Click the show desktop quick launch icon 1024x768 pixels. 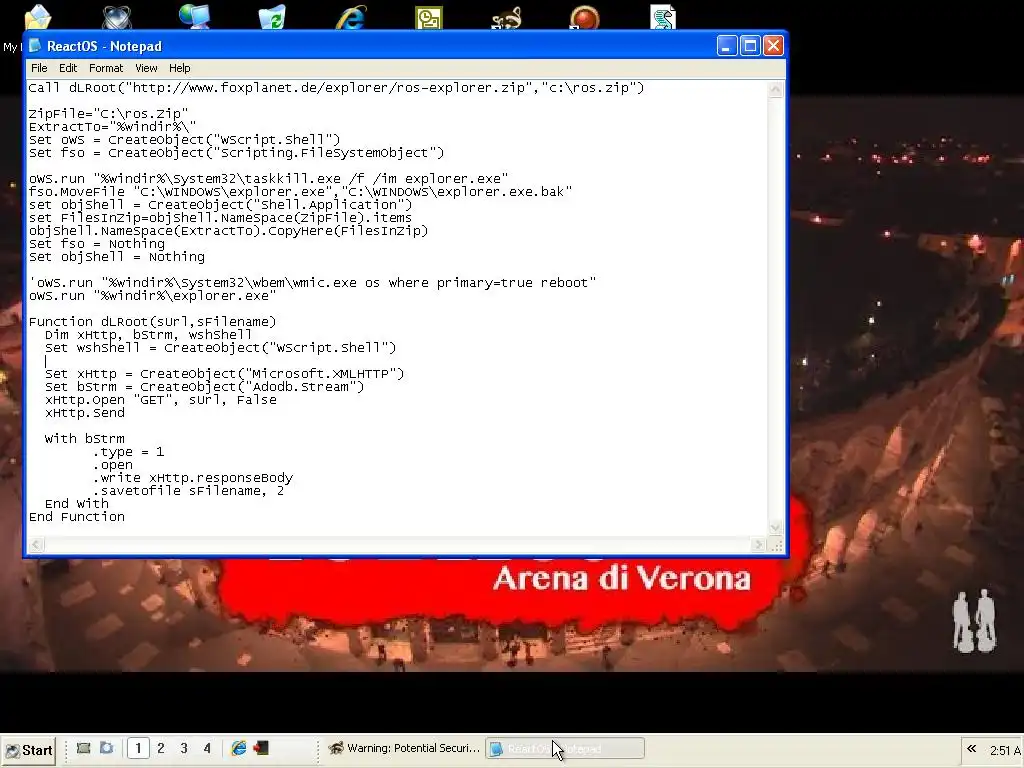click(x=84, y=748)
